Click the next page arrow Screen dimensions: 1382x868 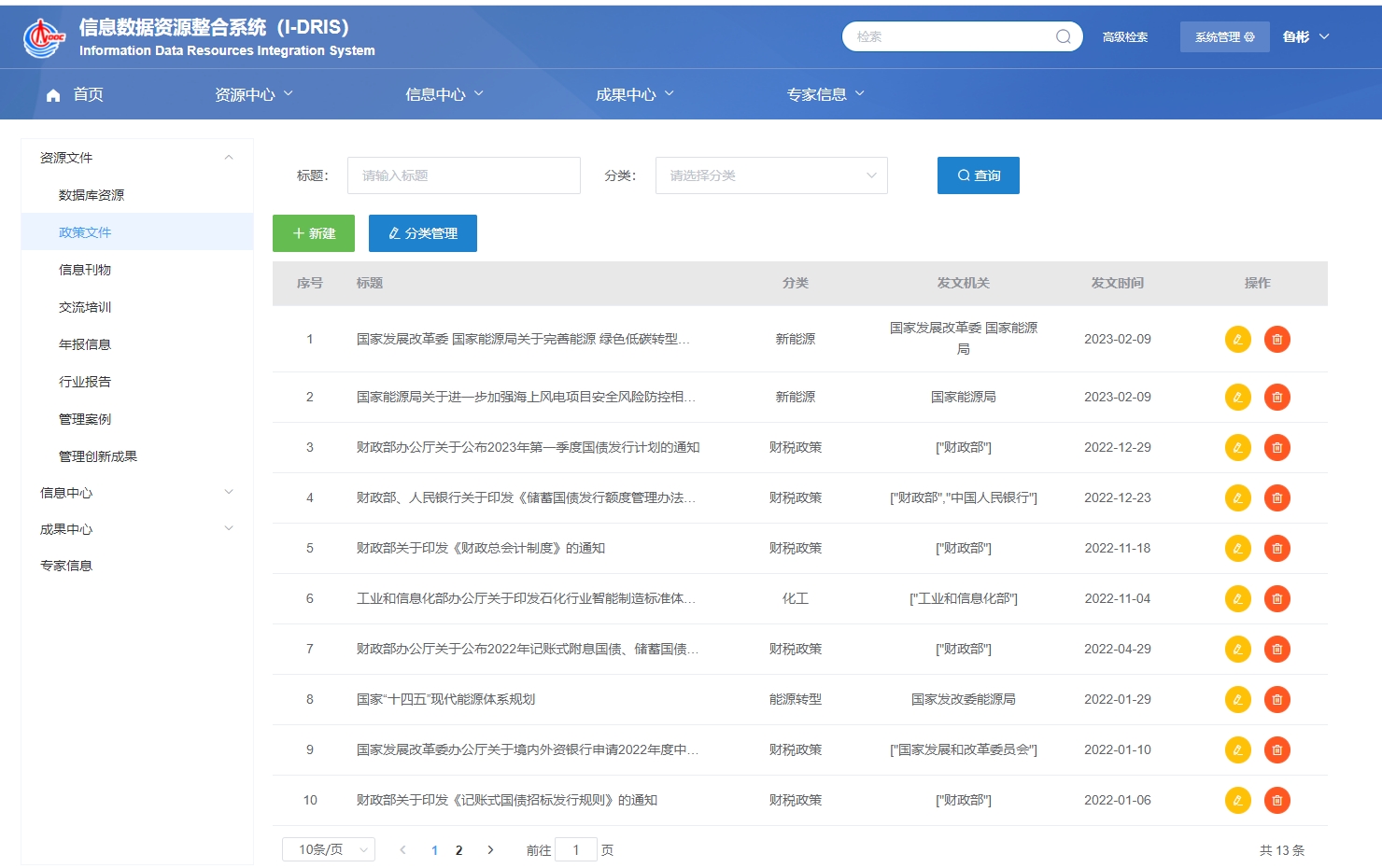[490, 850]
